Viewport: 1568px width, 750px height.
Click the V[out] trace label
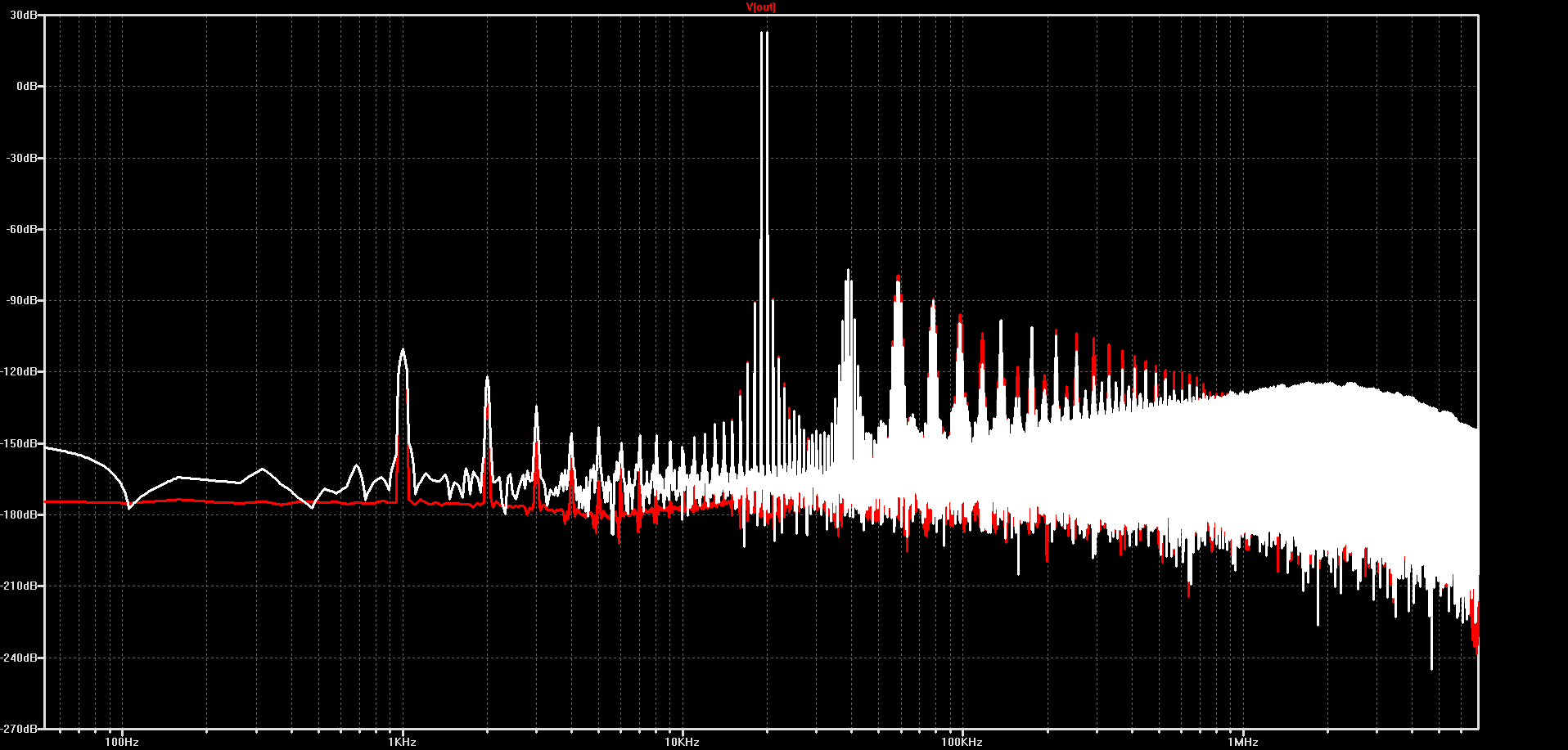[x=761, y=7]
